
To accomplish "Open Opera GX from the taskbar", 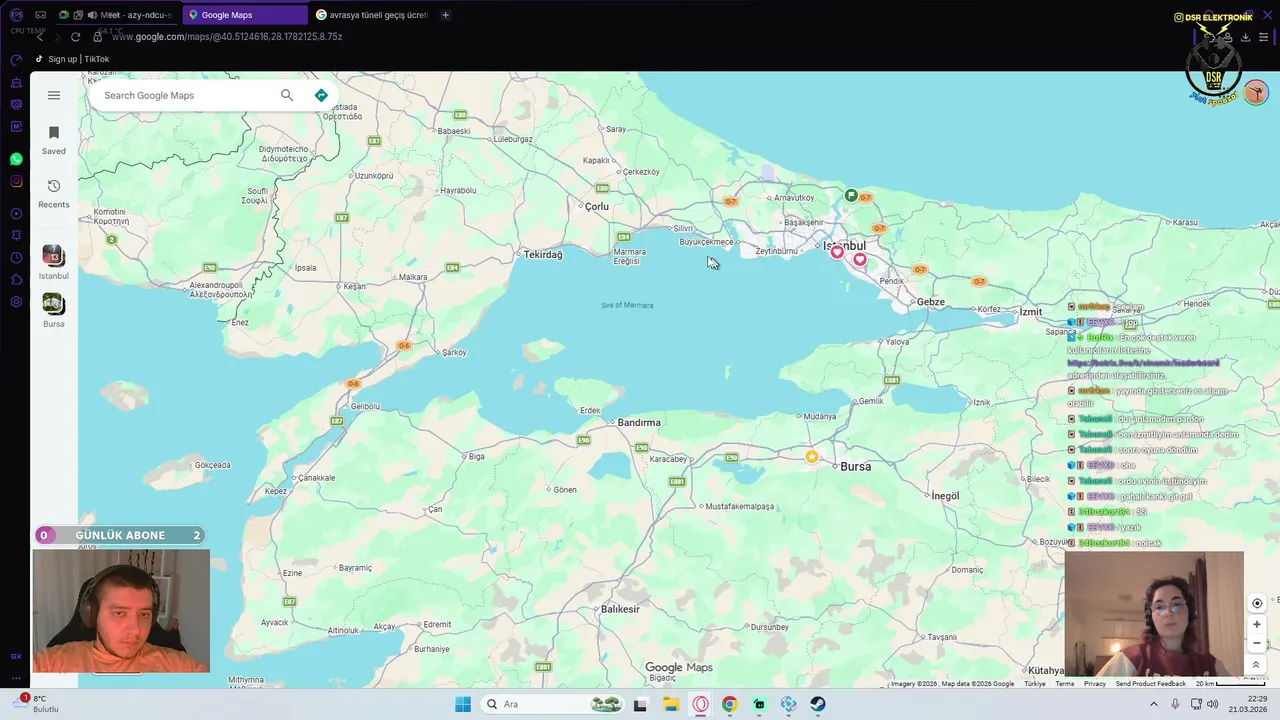I will 700,704.
